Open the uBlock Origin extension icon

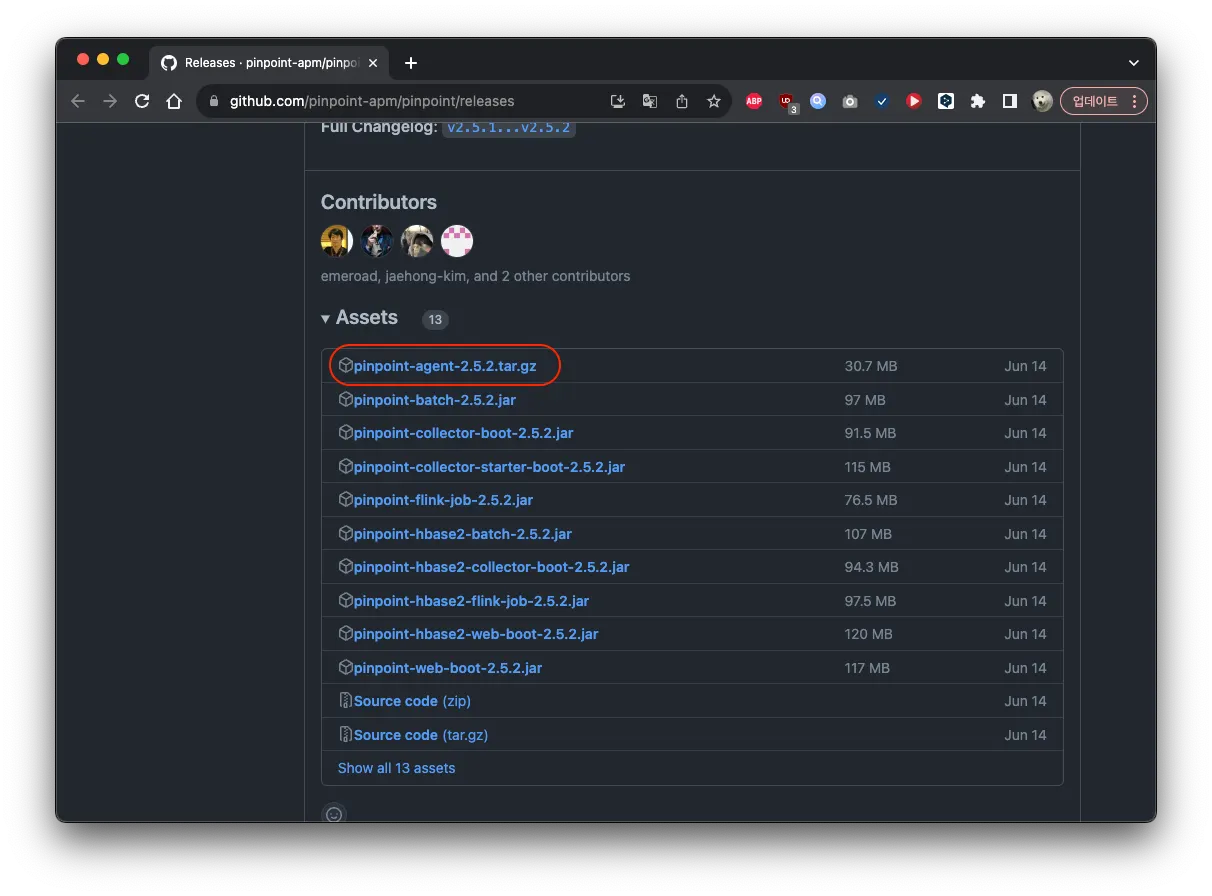787,101
